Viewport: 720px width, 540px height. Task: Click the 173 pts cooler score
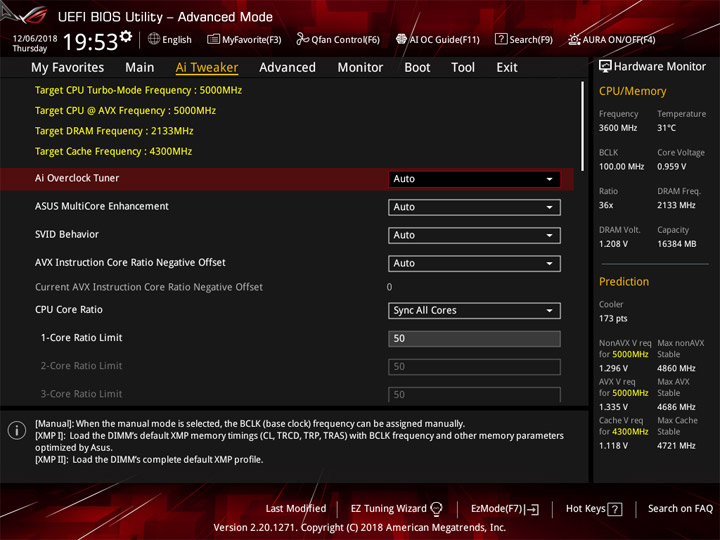613,318
